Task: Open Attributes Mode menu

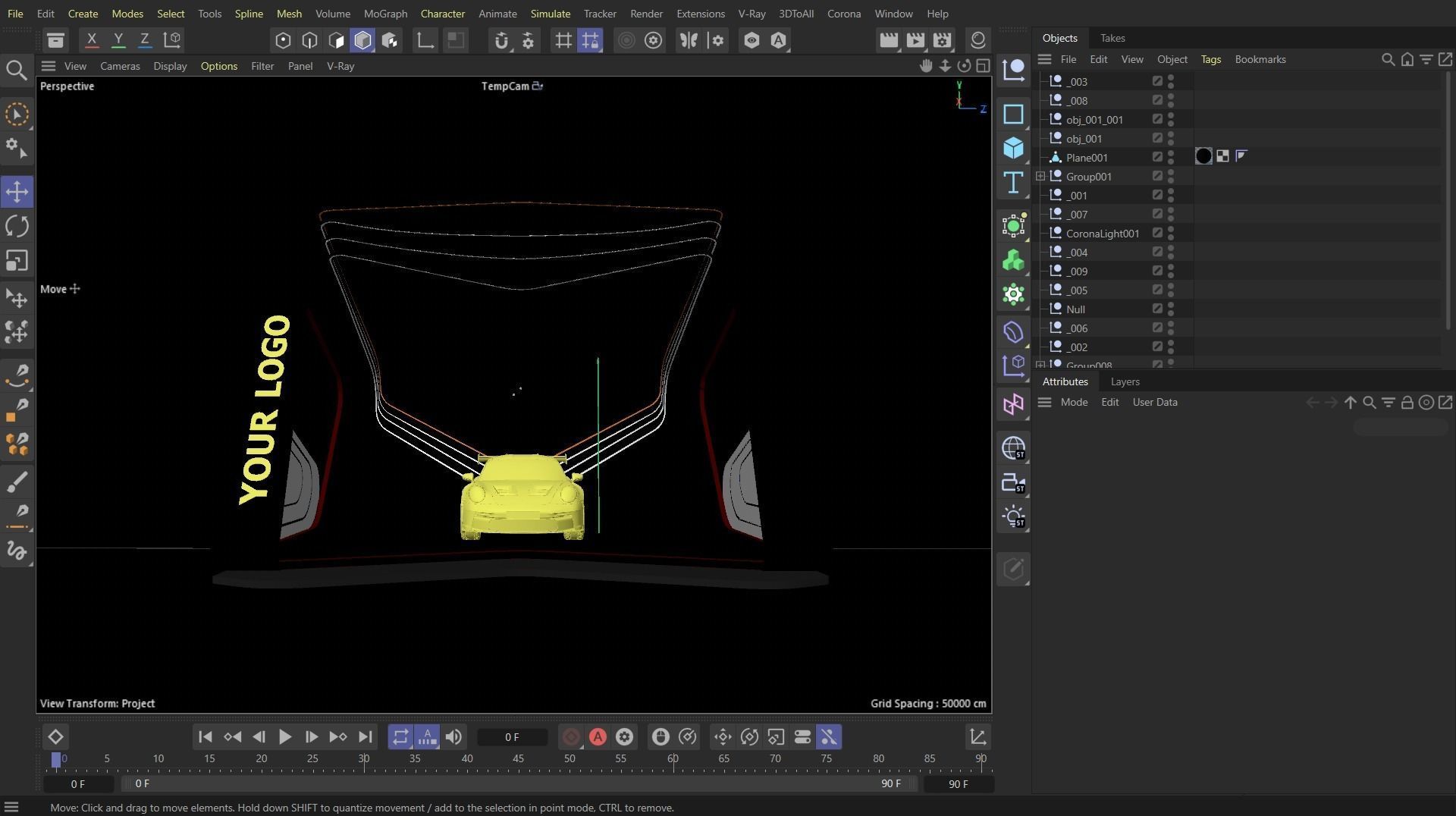Action: click(1074, 402)
